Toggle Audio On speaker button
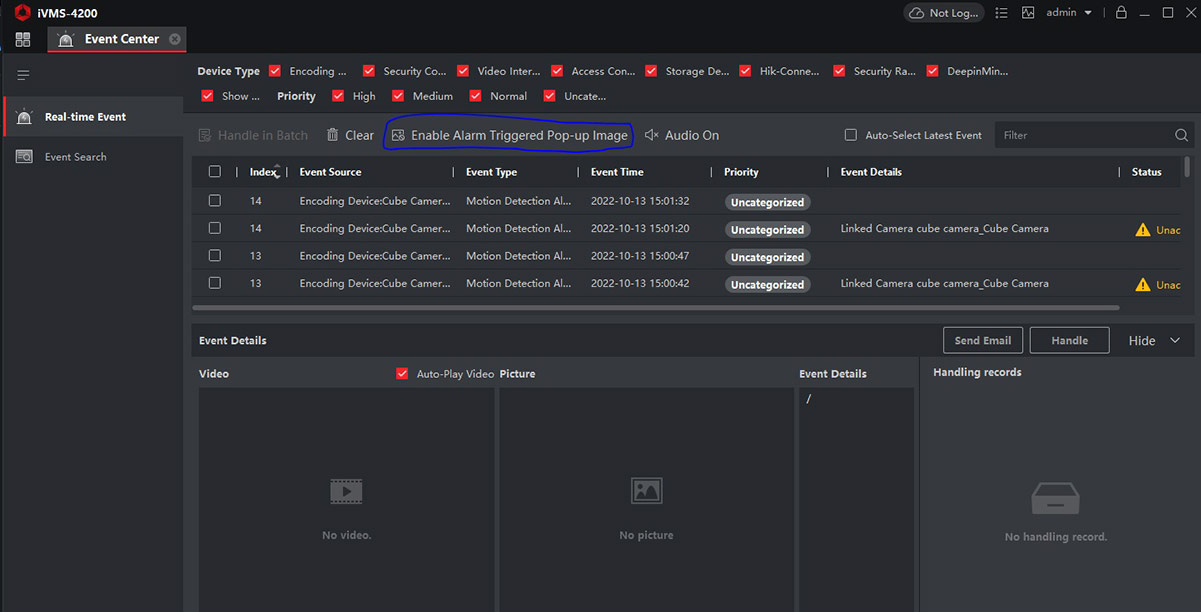 coord(682,135)
